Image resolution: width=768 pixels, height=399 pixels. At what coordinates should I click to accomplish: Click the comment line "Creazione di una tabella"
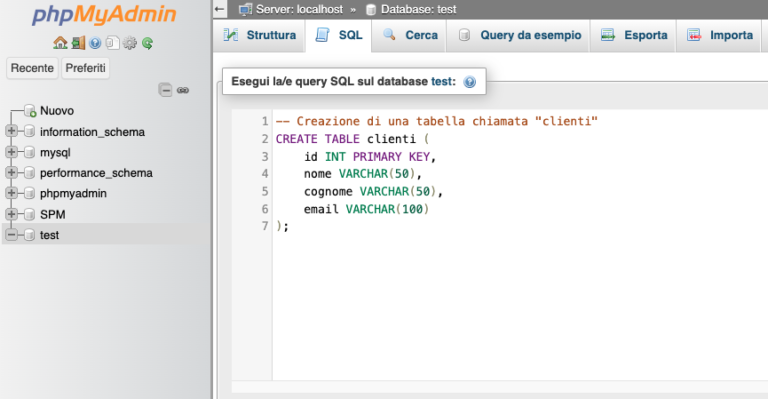(436, 121)
